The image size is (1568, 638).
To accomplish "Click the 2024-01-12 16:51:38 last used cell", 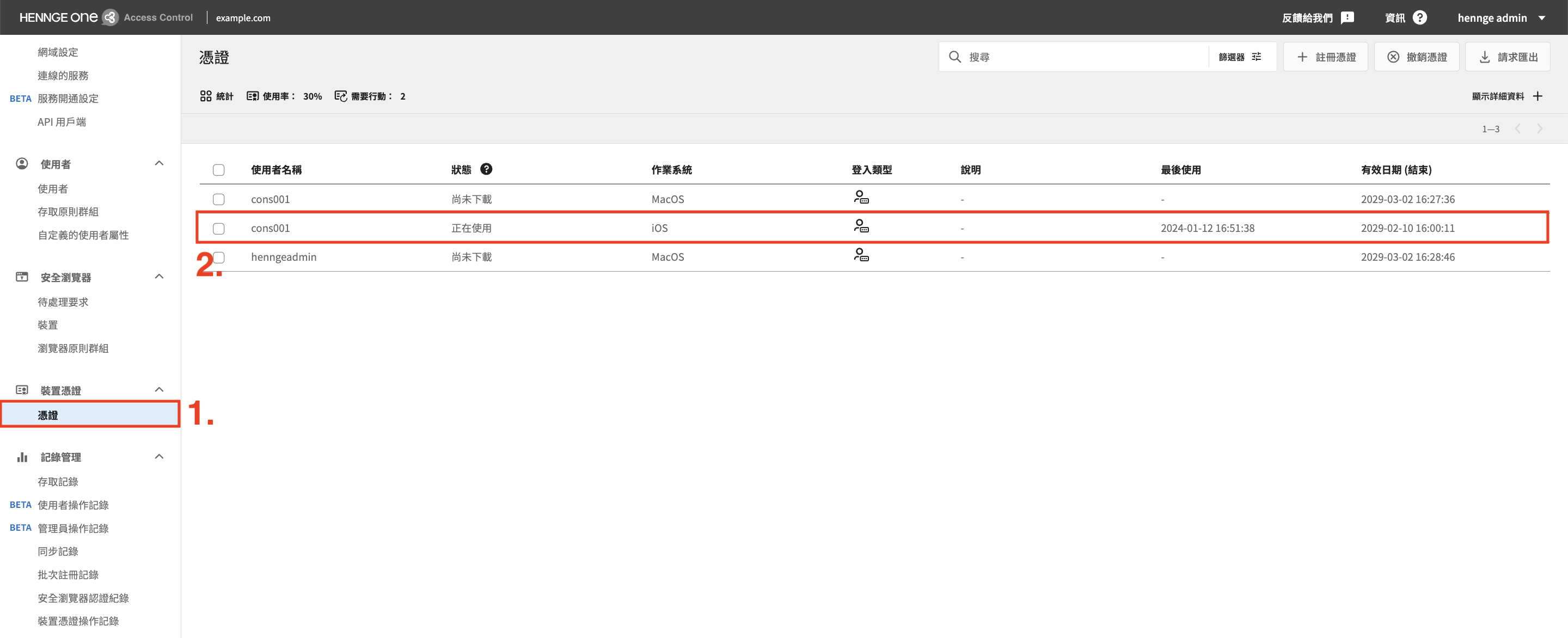I will click(1208, 228).
